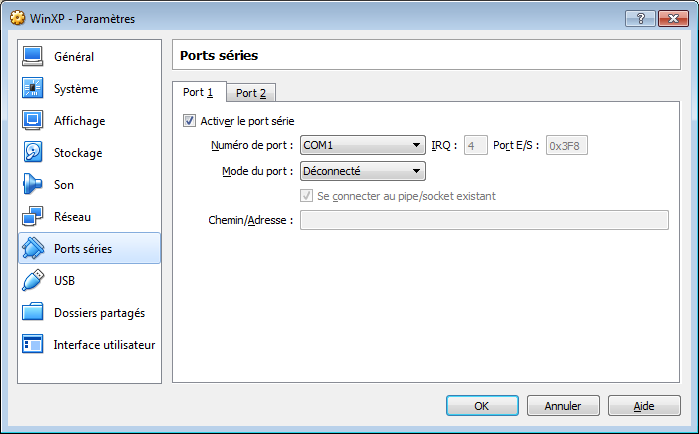Viewport: 699px width, 434px height.
Task: Select the Stockage disk icon
Action: pos(33,153)
